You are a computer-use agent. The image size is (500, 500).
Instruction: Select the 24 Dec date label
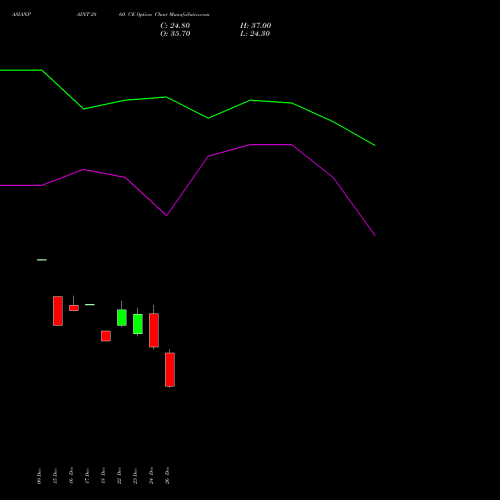(x=151, y=475)
